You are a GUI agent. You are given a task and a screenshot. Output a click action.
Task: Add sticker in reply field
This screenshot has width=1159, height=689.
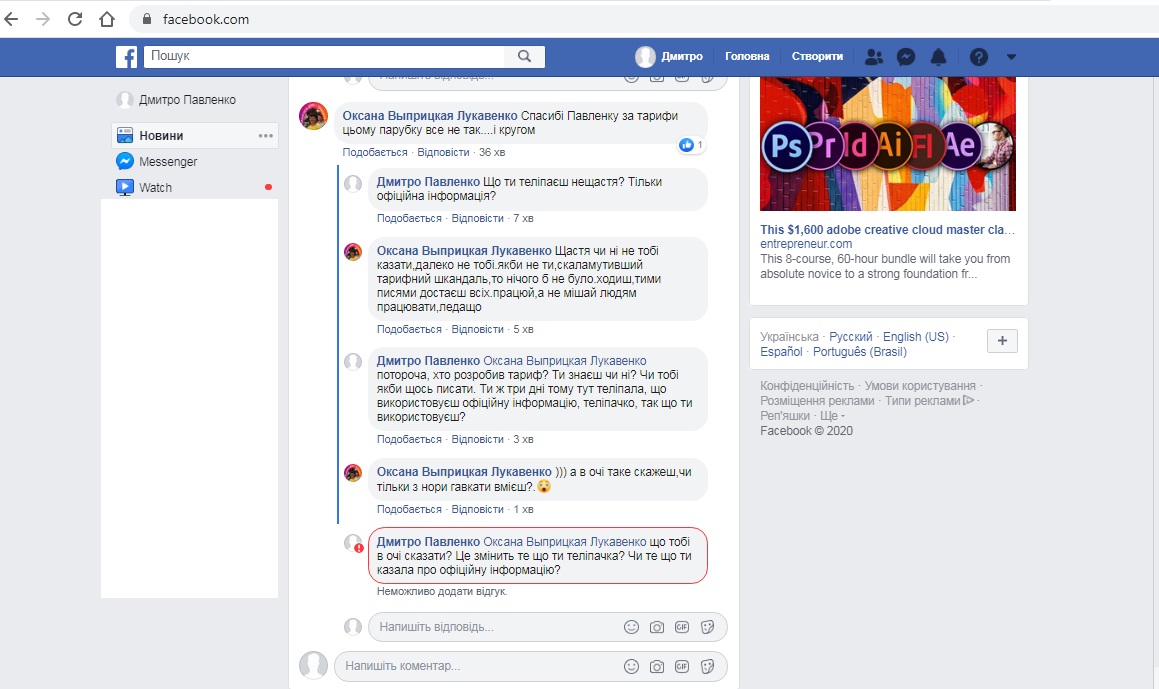click(707, 627)
